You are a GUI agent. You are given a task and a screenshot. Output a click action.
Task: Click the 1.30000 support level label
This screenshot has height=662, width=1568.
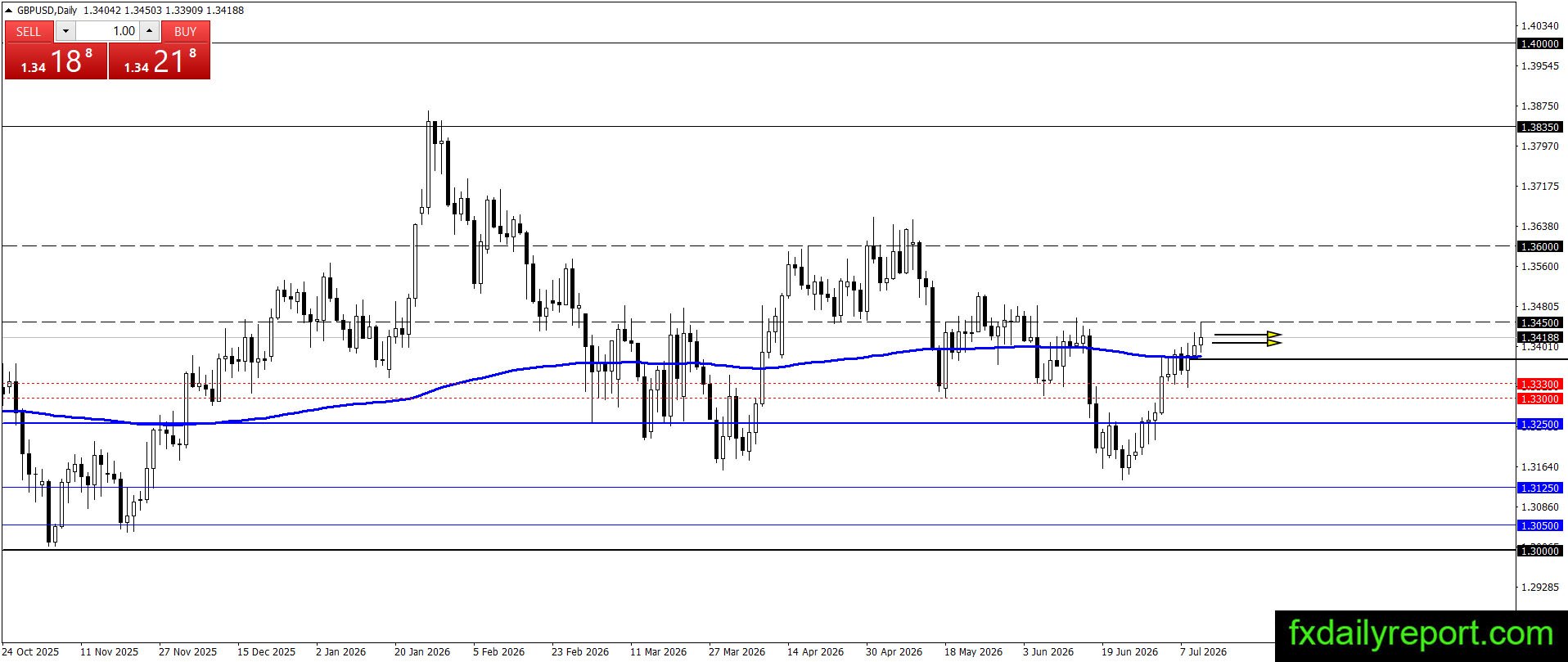pos(1539,551)
